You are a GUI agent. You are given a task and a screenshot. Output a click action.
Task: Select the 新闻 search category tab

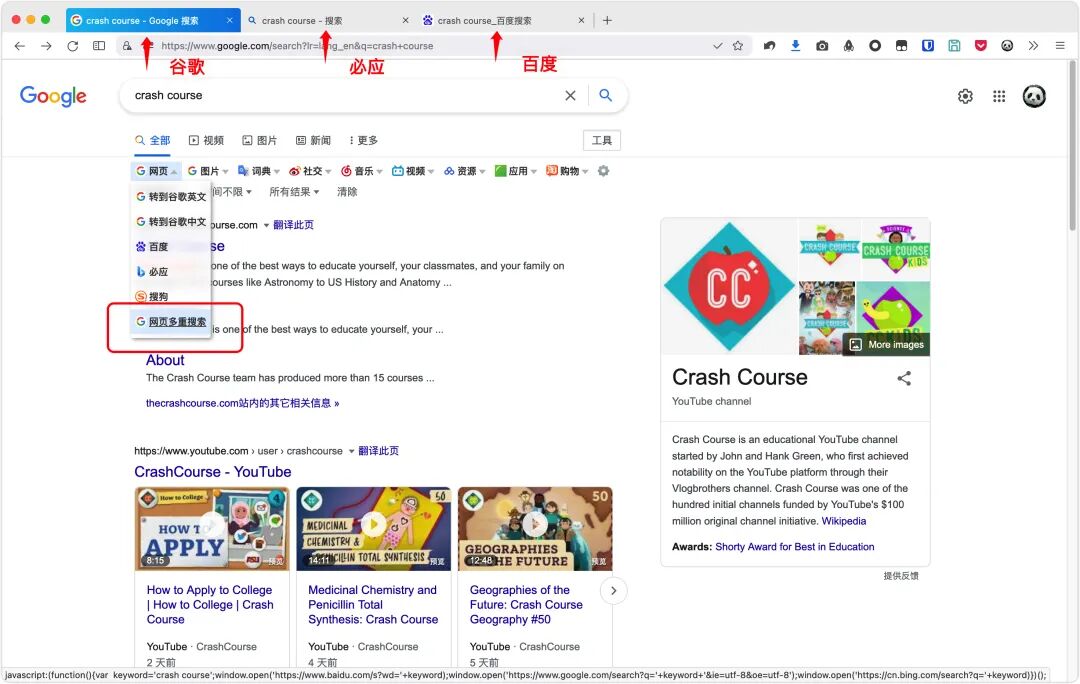click(313, 141)
